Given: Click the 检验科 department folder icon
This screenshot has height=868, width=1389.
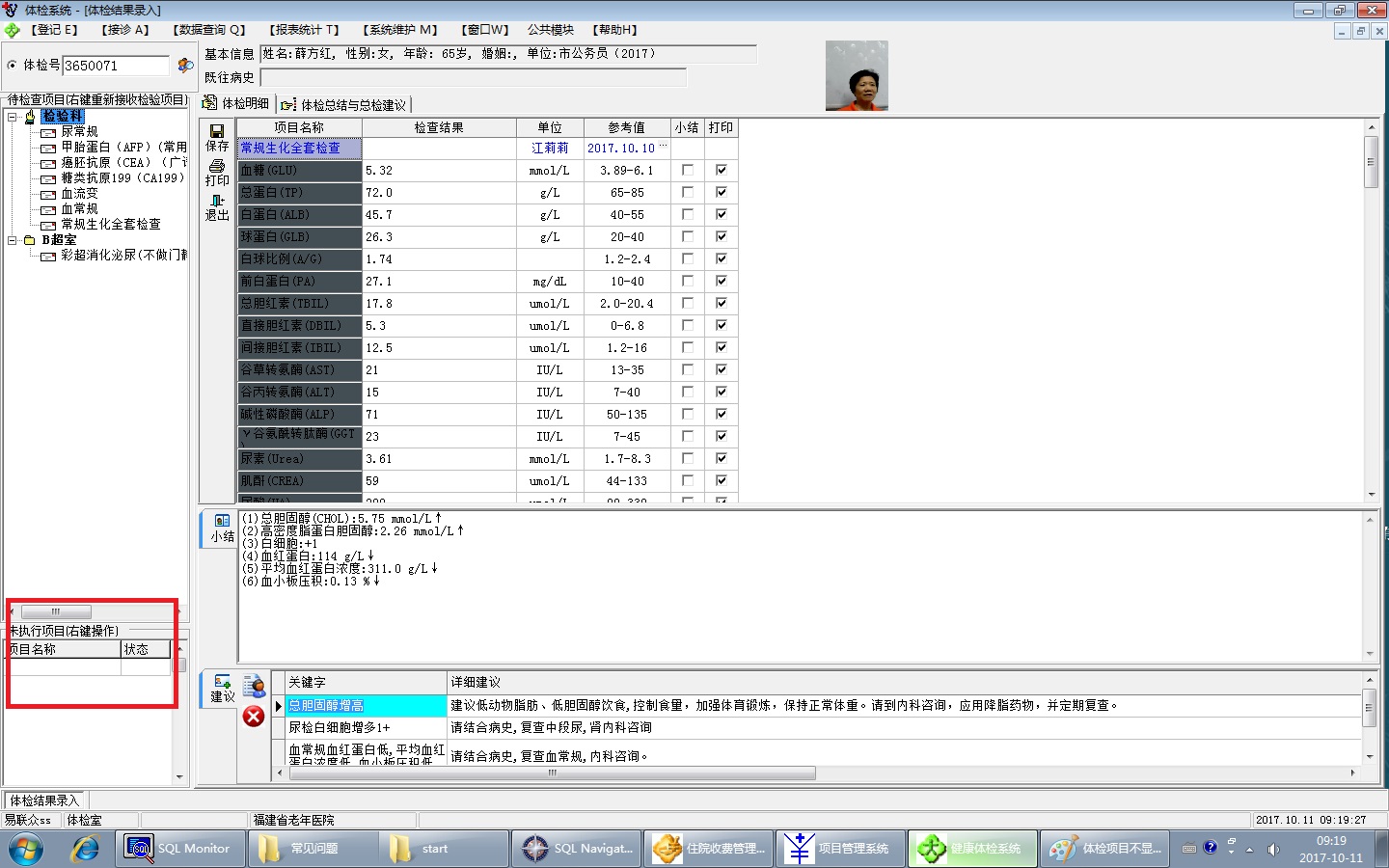Looking at the screenshot, I should pos(30,116).
